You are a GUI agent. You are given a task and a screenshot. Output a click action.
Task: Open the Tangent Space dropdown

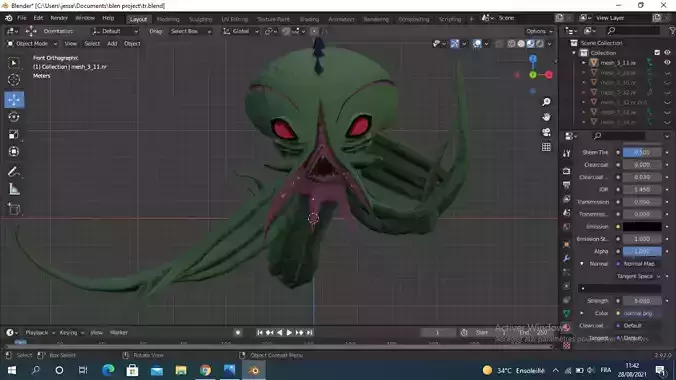click(x=639, y=276)
